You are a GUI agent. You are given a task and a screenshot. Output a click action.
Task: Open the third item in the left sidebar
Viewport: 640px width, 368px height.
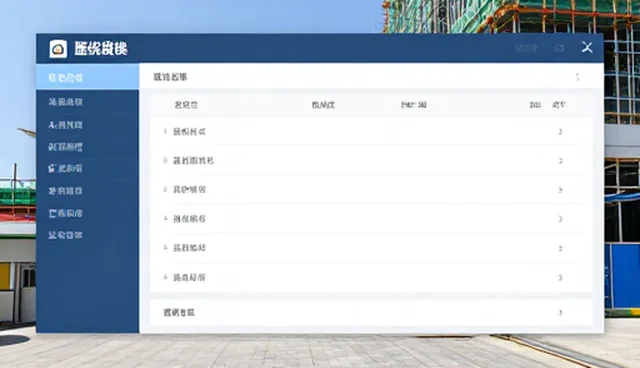[66, 125]
